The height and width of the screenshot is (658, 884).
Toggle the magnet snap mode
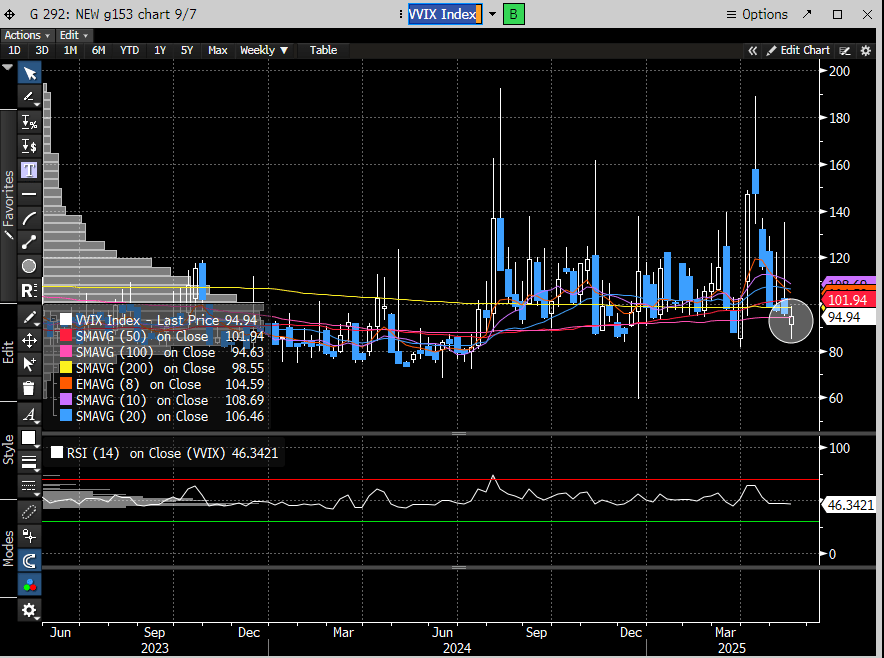(x=29, y=561)
